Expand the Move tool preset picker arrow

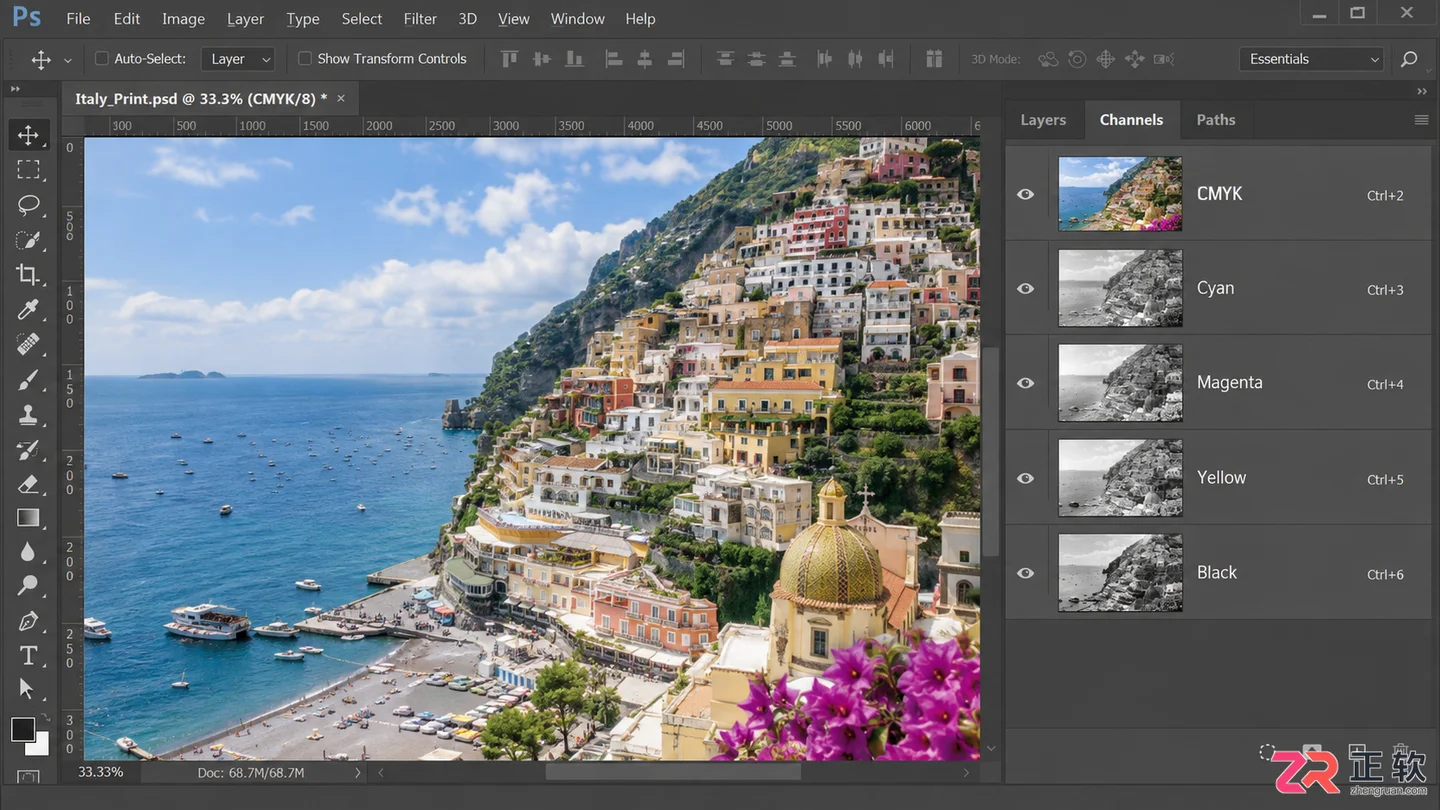point(68,60)
